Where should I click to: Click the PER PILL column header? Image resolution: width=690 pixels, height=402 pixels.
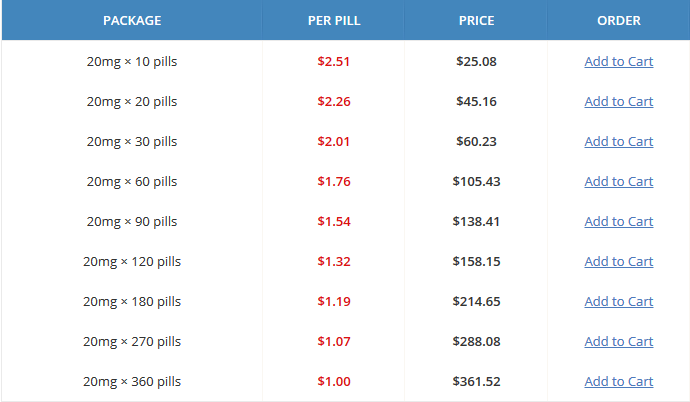334,21
